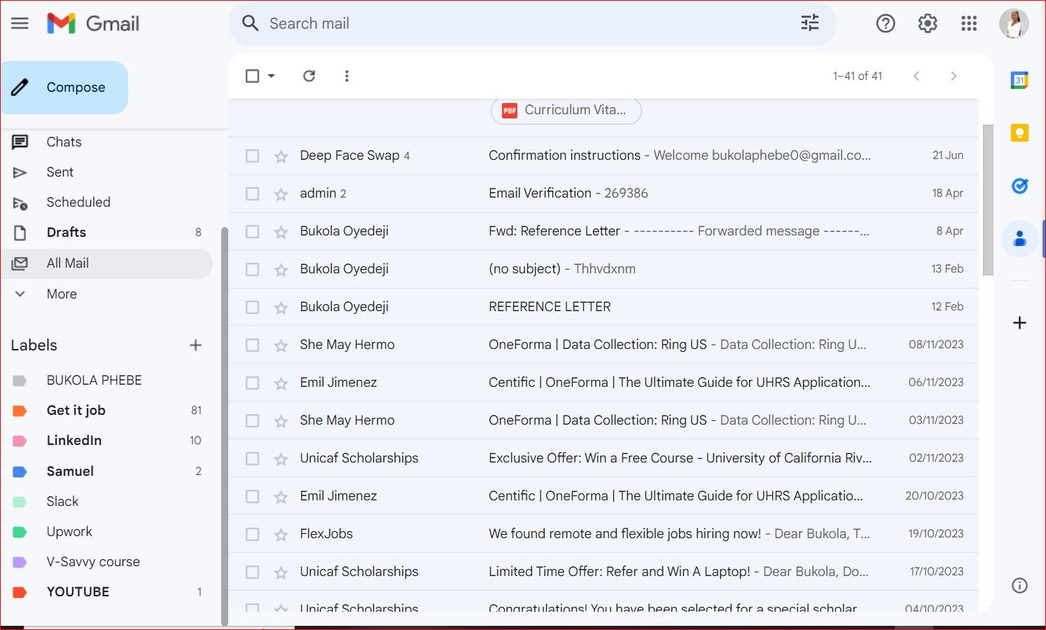The image size is (1046, 630).
Task: Star the 06/11/2023 Emil Jimenez email
Action: click(281, 383)
